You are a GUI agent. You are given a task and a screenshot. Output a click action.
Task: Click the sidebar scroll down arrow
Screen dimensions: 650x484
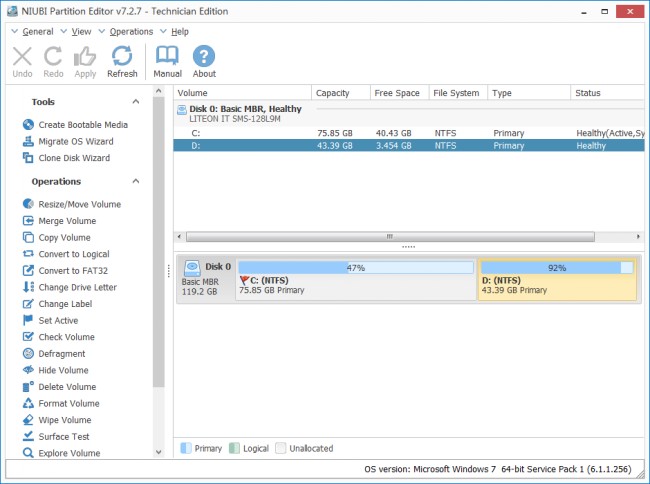click(158, 452)
